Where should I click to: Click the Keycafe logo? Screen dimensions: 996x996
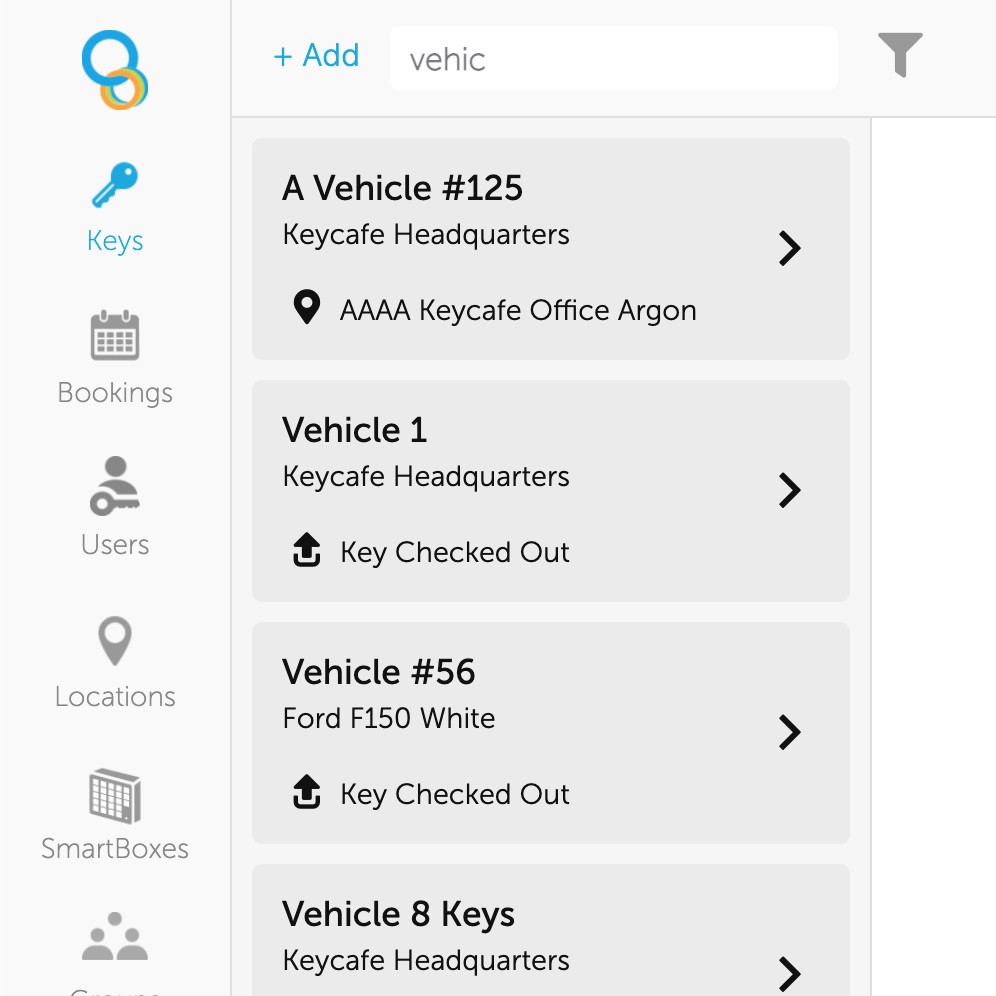pyautogui.click(x=114, y=67)
